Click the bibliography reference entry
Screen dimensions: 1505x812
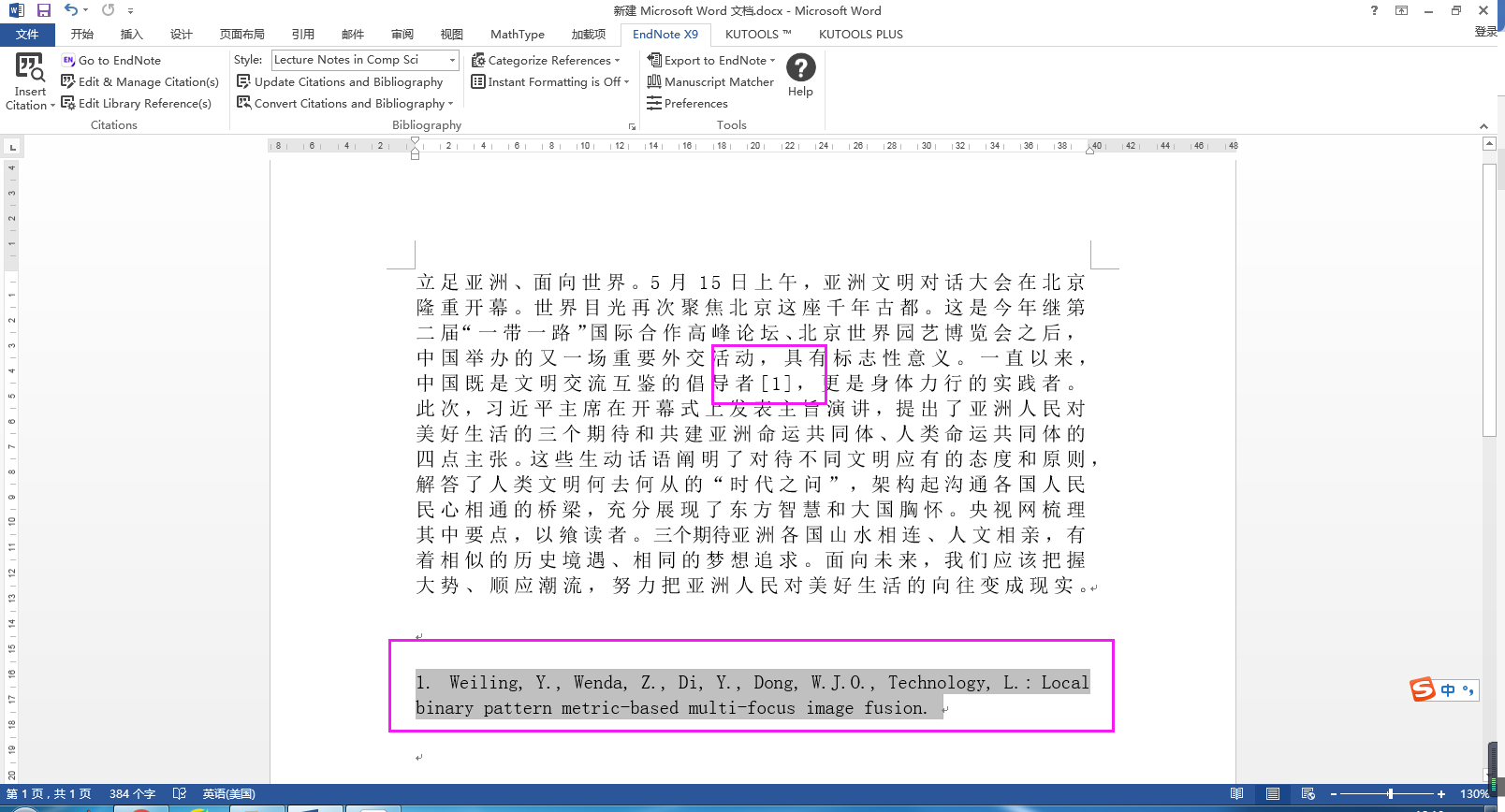tap(752, 695)
